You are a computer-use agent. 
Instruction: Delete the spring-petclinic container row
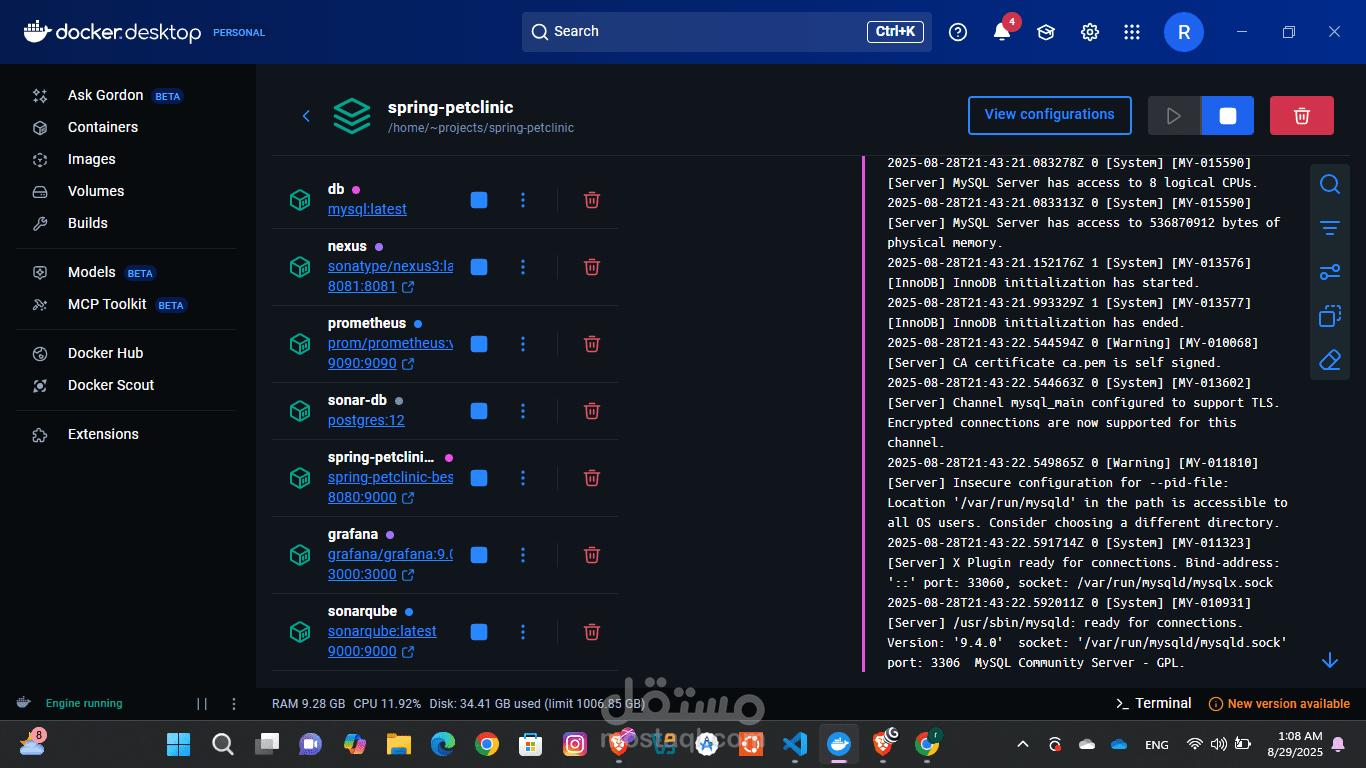coord(592,478)
